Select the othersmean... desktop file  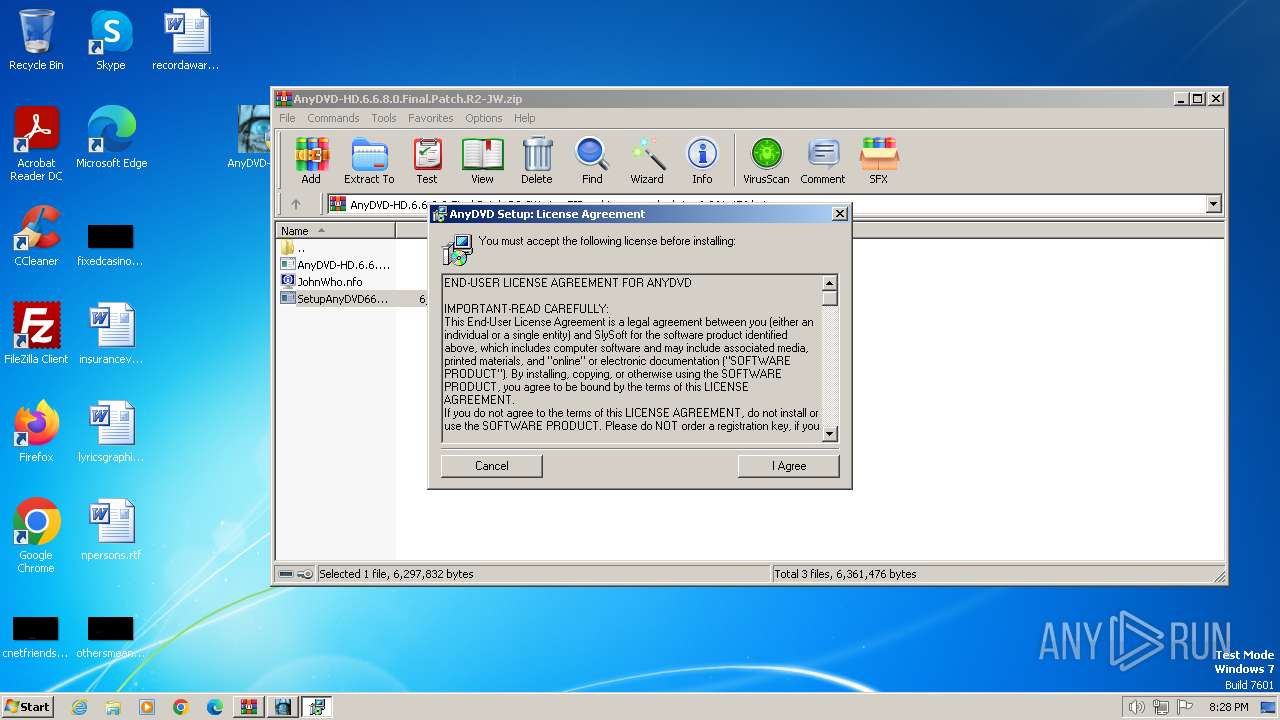tap(111, 638)
